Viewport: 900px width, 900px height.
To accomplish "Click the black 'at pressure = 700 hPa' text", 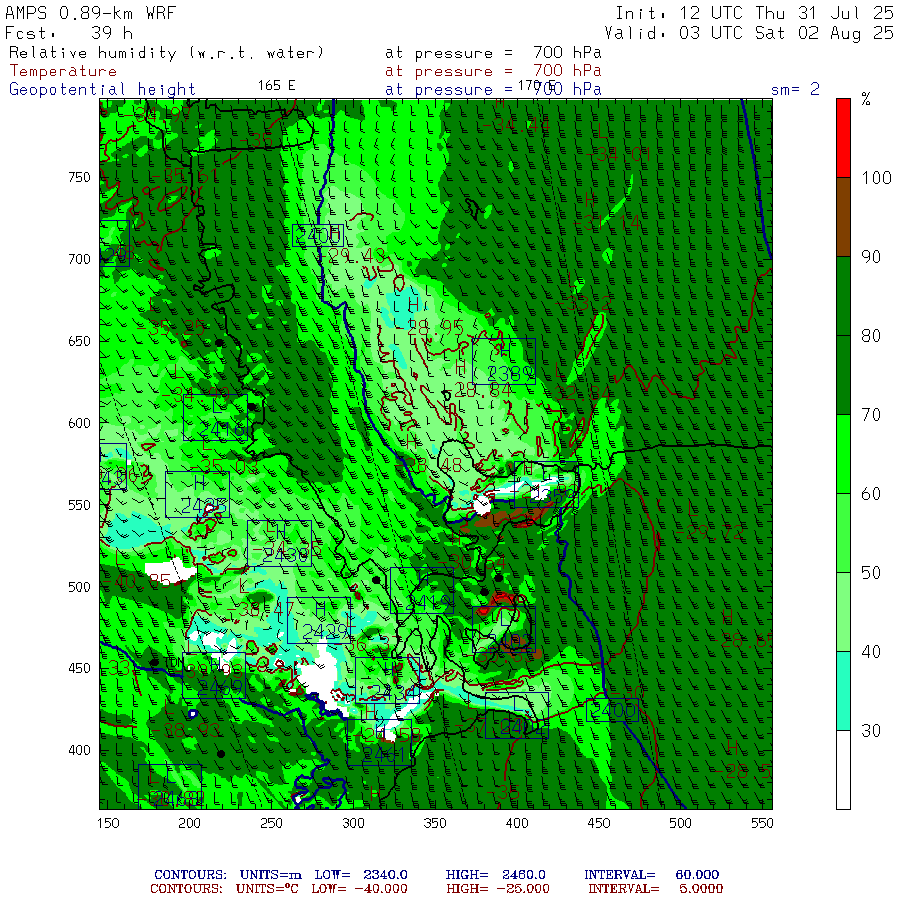I will click(493, 53).
